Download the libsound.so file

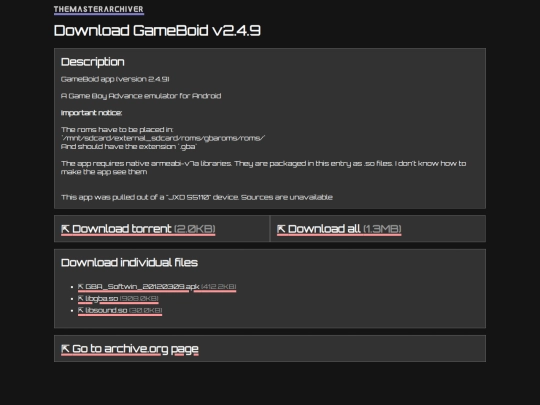[120, 310]
